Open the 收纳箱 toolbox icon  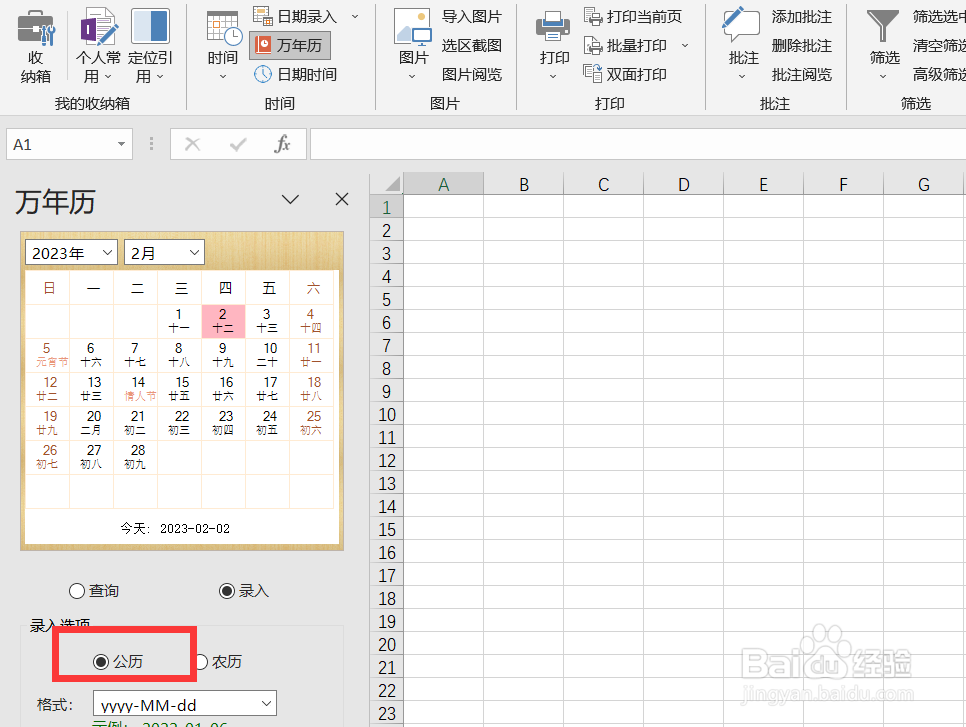point(36,28)
